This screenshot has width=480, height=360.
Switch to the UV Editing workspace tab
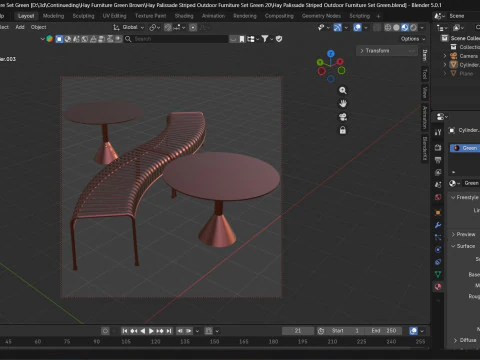coord(114,16)
